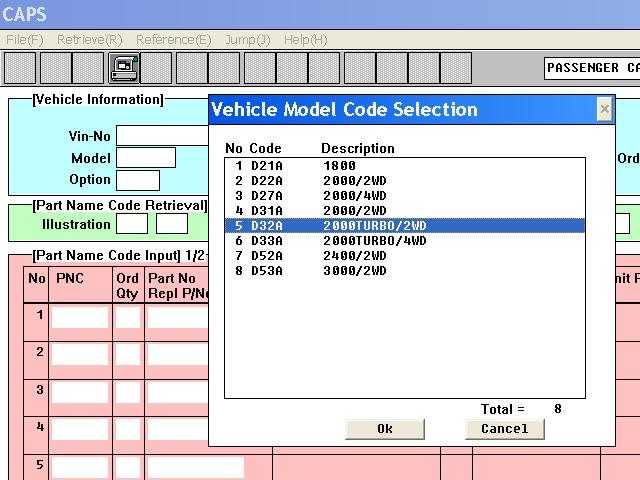Image resolution: width=640 pixels, height=480 pixels.
Task: Click the PNC field in row 3
Action: tap(80, 393)
